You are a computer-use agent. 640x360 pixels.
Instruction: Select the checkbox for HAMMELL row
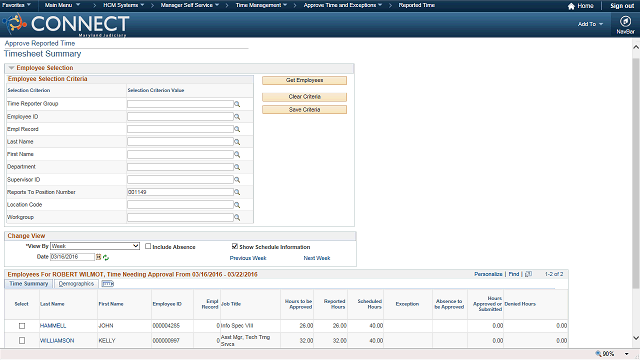tap(22, 326)
